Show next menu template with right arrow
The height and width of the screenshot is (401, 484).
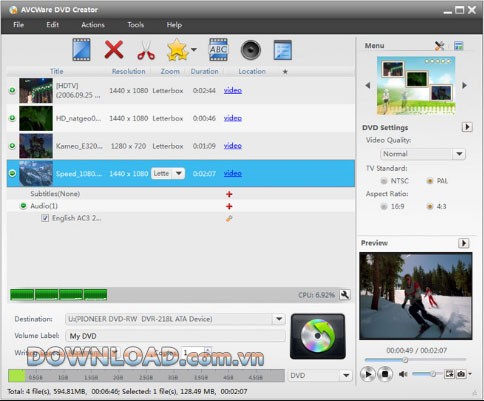pos(464,85)
